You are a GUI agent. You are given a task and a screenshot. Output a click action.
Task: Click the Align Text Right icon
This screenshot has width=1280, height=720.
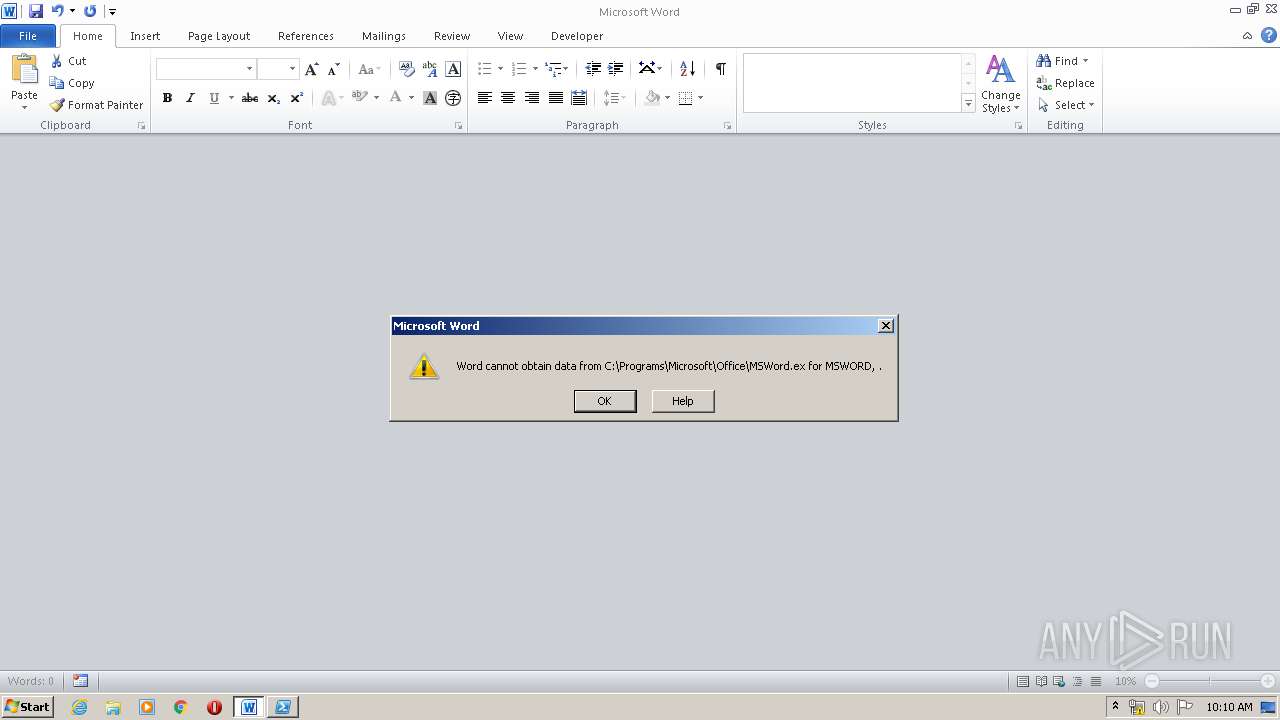click(532, 98)
